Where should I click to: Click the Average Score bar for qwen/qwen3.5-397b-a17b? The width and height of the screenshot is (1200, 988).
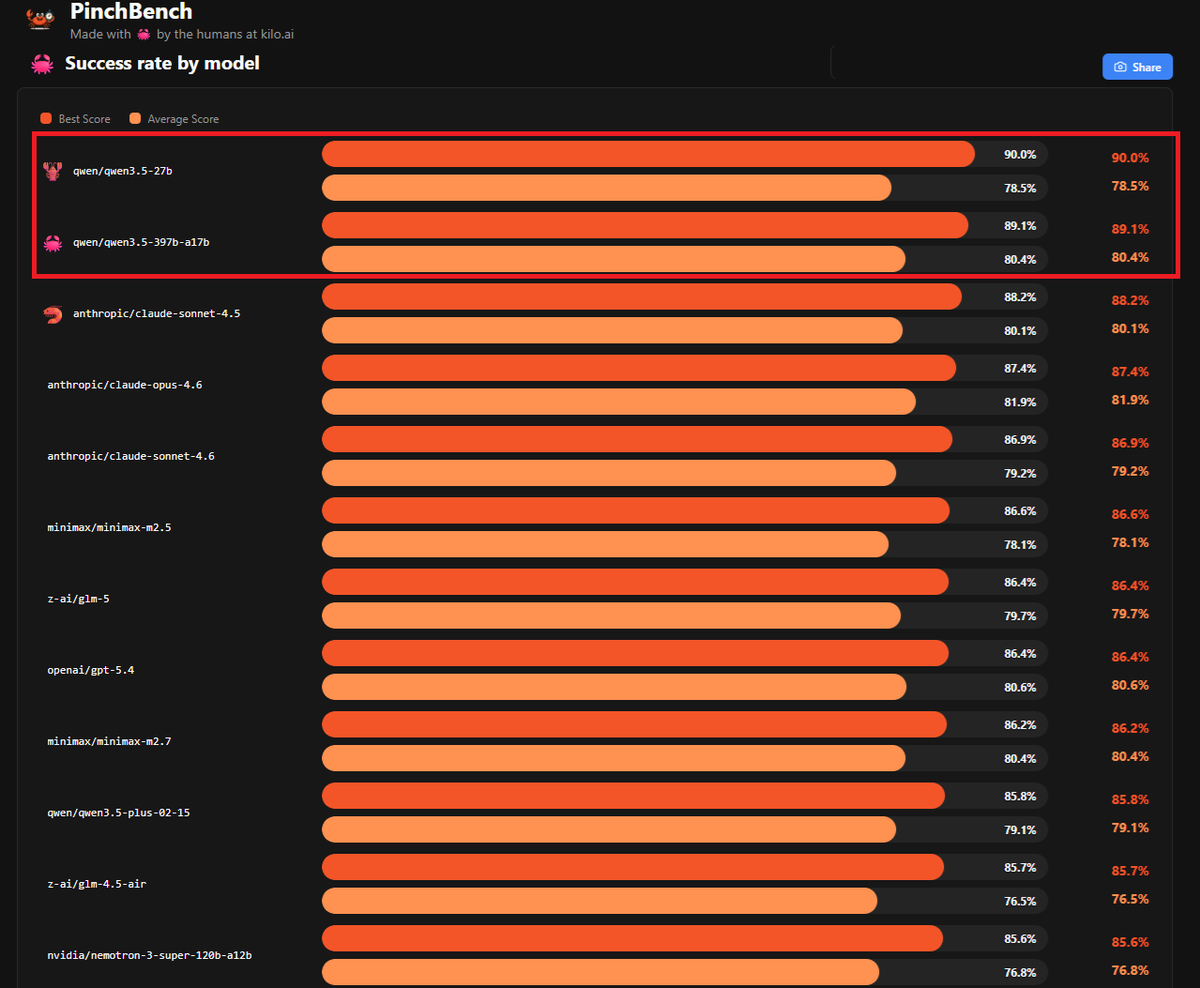(x=614, y=259)
